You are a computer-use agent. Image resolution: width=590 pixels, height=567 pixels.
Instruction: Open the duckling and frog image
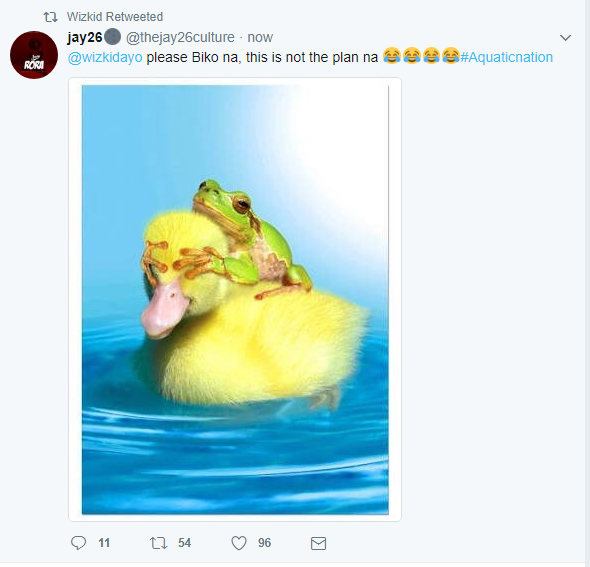(235, 299)
